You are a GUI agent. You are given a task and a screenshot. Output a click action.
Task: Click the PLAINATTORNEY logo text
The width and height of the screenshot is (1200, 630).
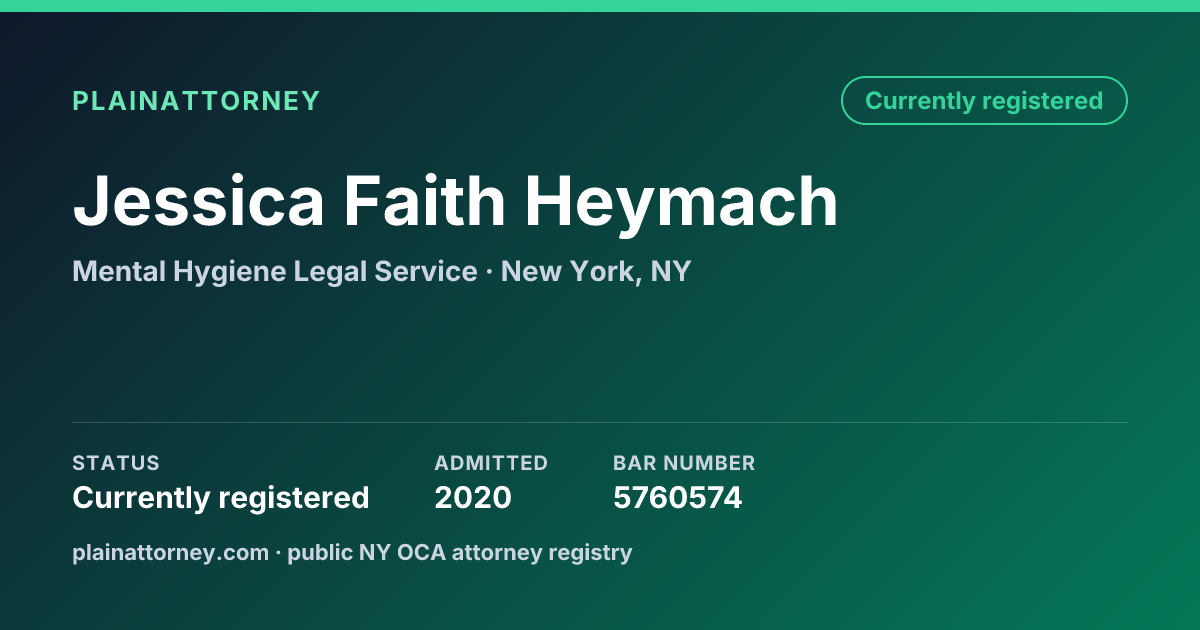point(196,101)
